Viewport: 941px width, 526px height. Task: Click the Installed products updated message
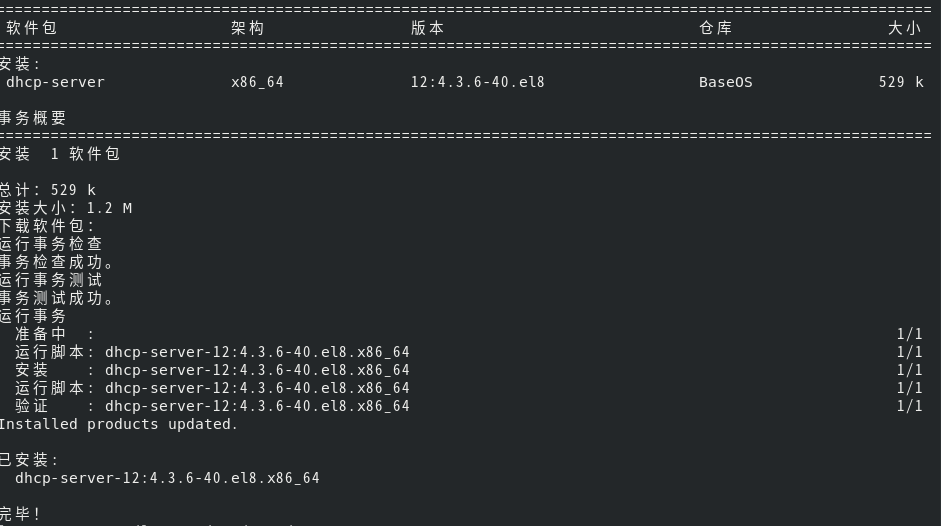(x=119, y=424)
